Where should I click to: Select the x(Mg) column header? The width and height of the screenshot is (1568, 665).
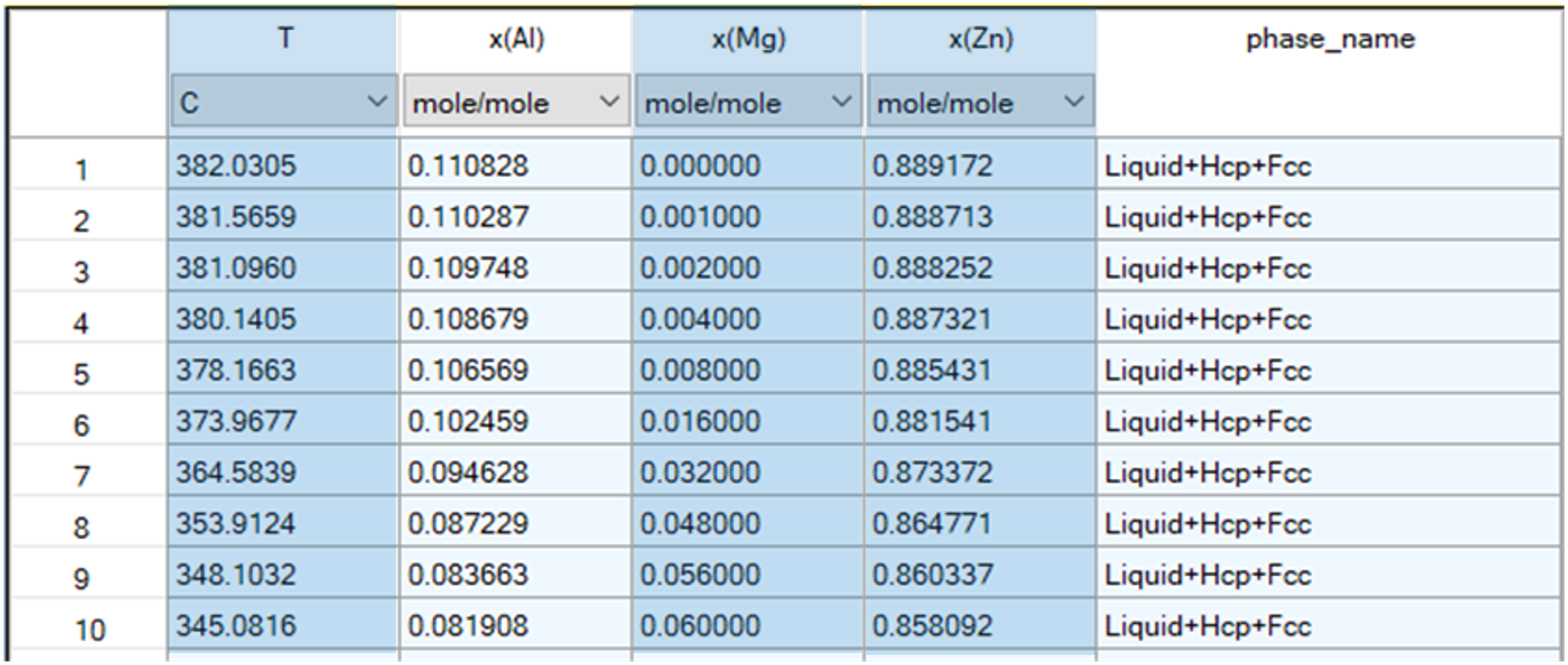coord(748,39)
